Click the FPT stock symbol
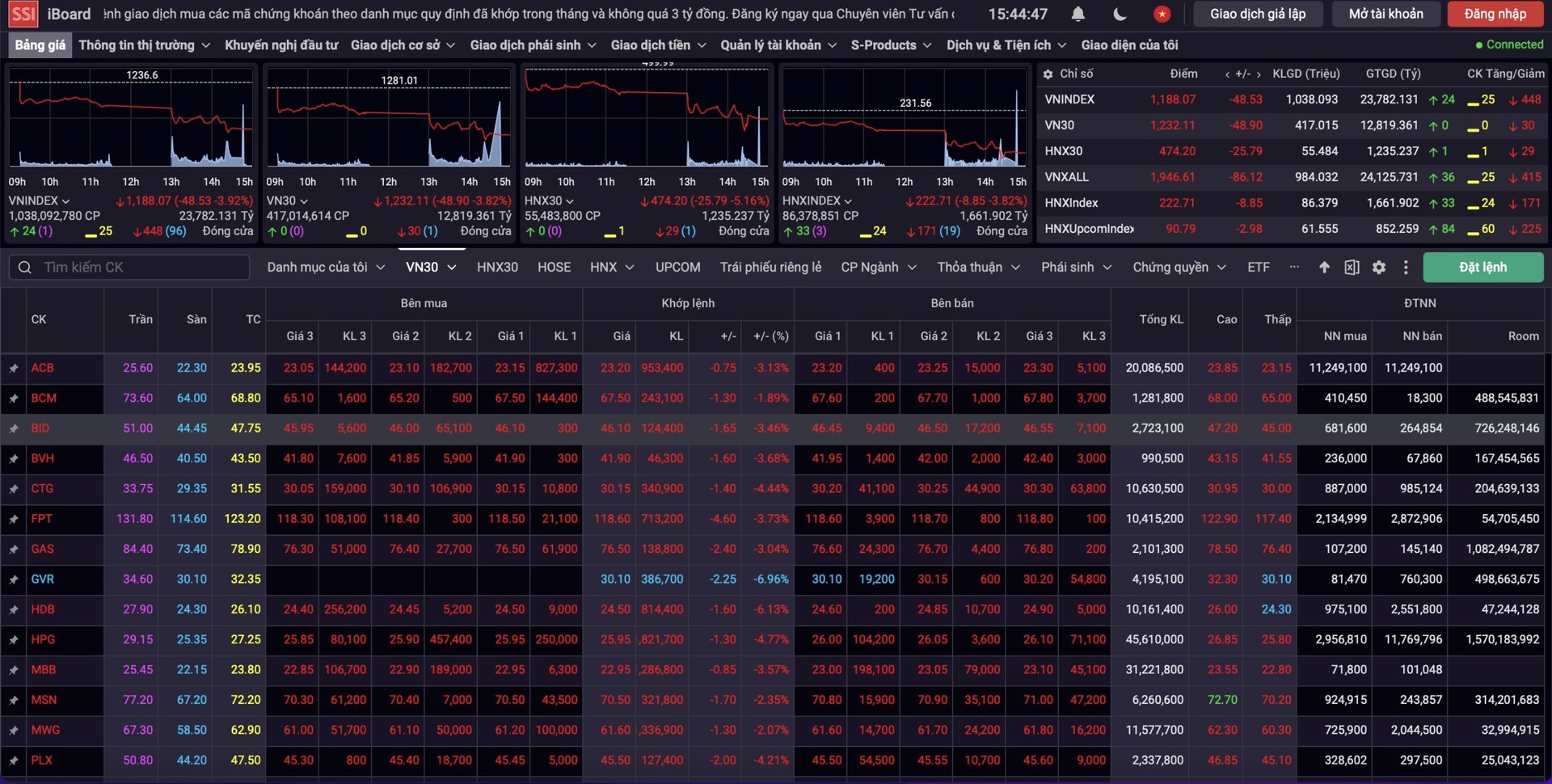 42,519
